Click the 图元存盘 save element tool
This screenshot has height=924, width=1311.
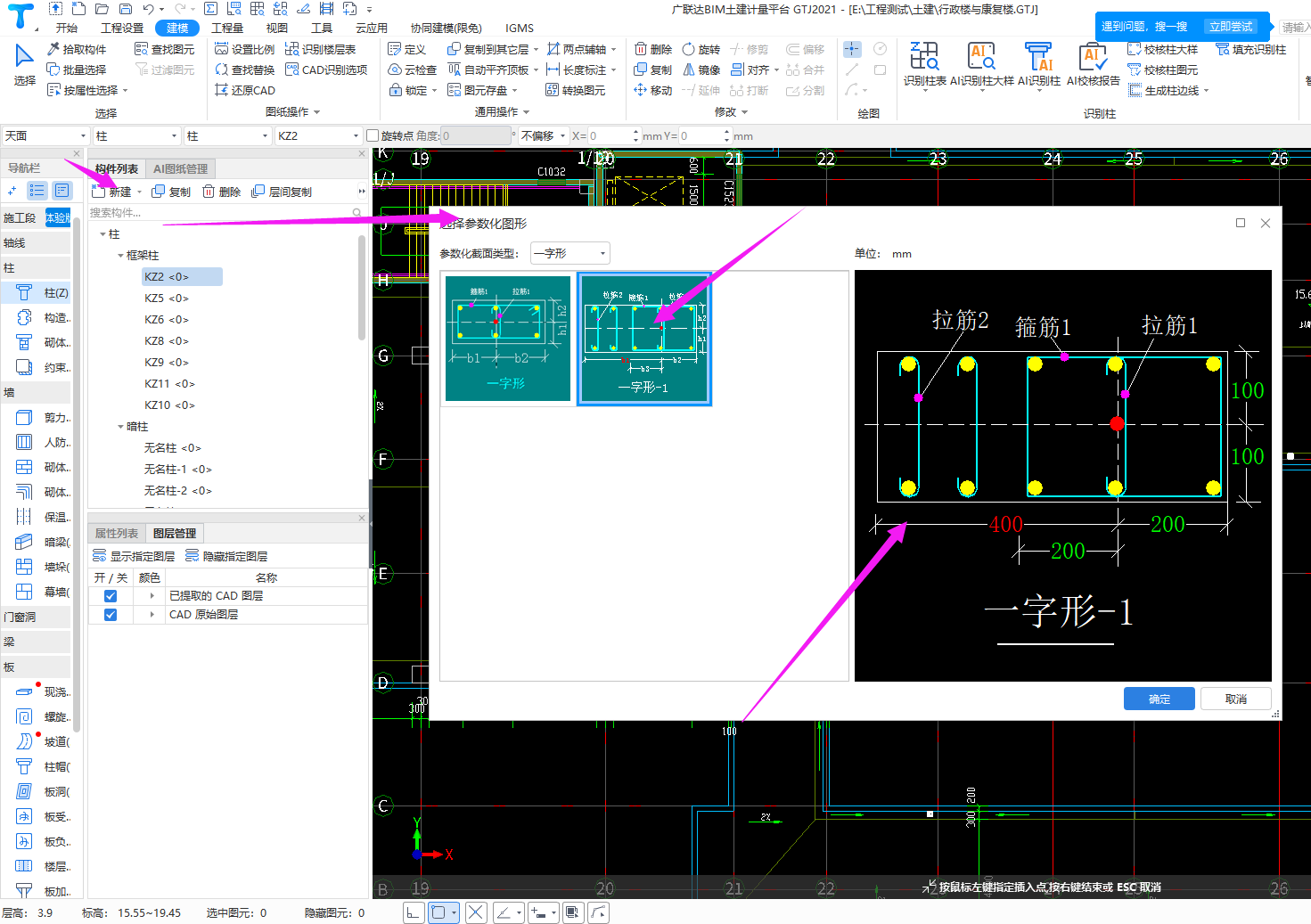coord(478,90)
